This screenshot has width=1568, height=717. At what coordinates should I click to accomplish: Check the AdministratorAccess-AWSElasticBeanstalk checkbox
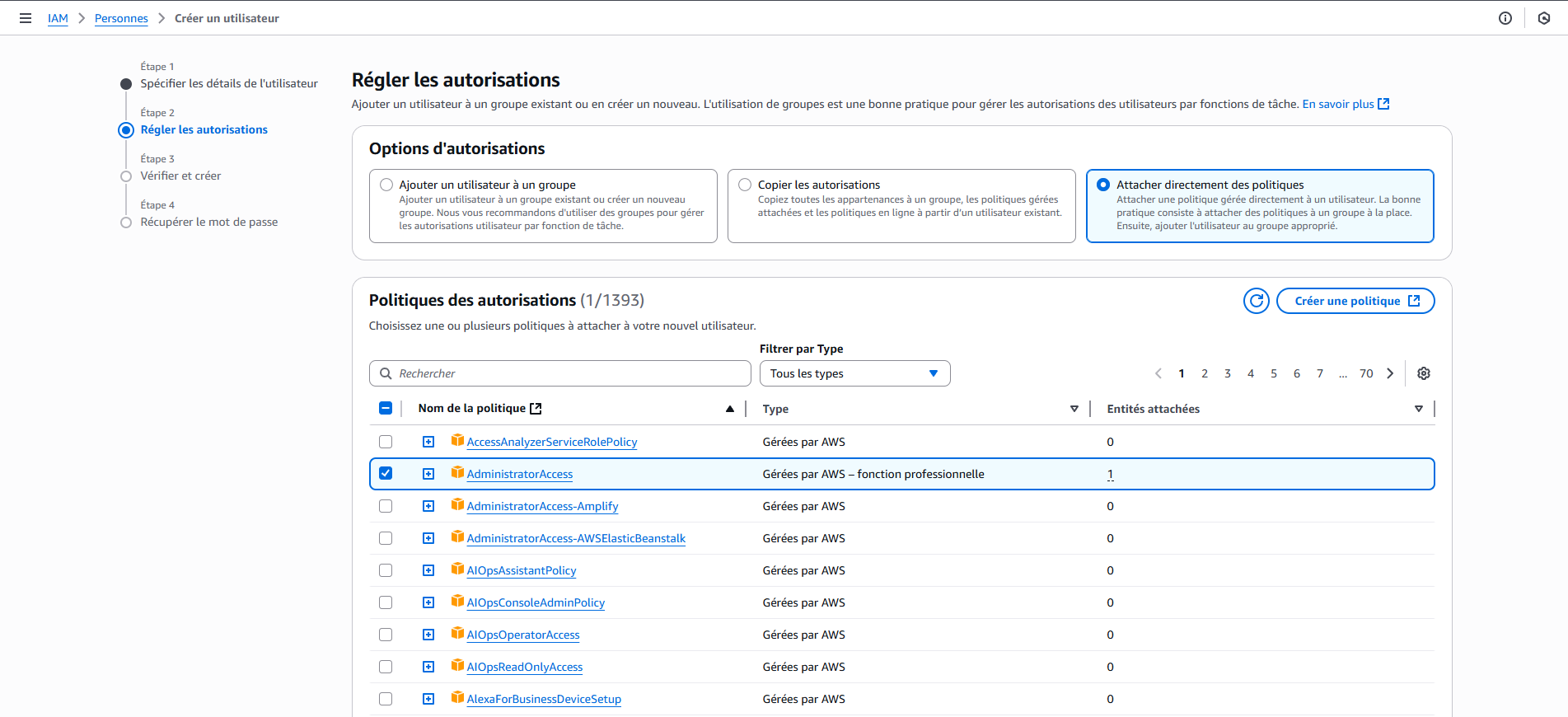pos(386,538)
